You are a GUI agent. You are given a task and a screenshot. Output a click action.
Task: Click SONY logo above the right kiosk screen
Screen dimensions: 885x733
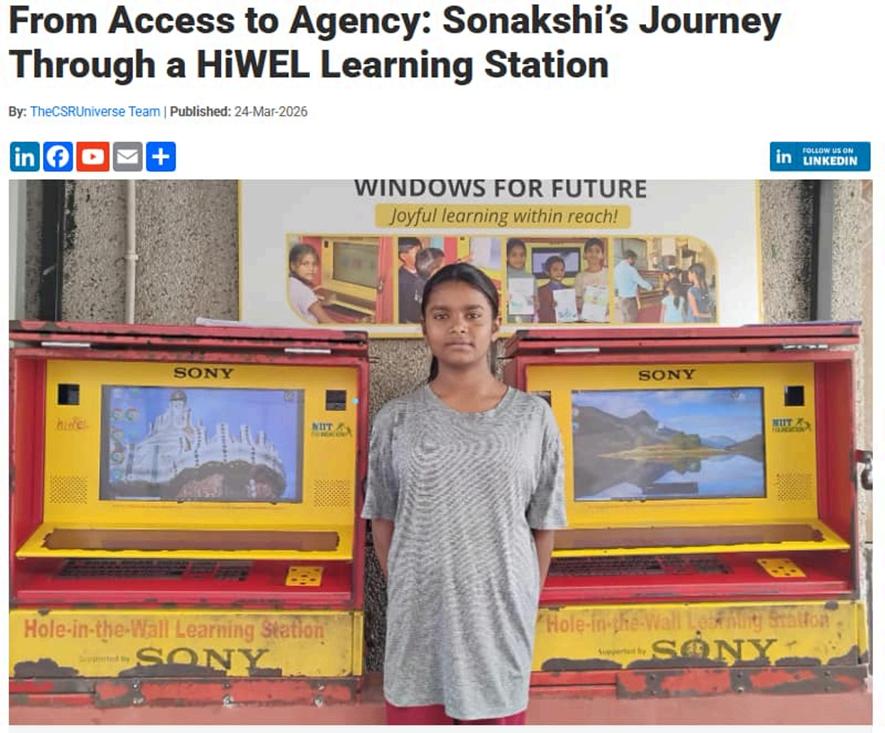(x=667, y=375)
